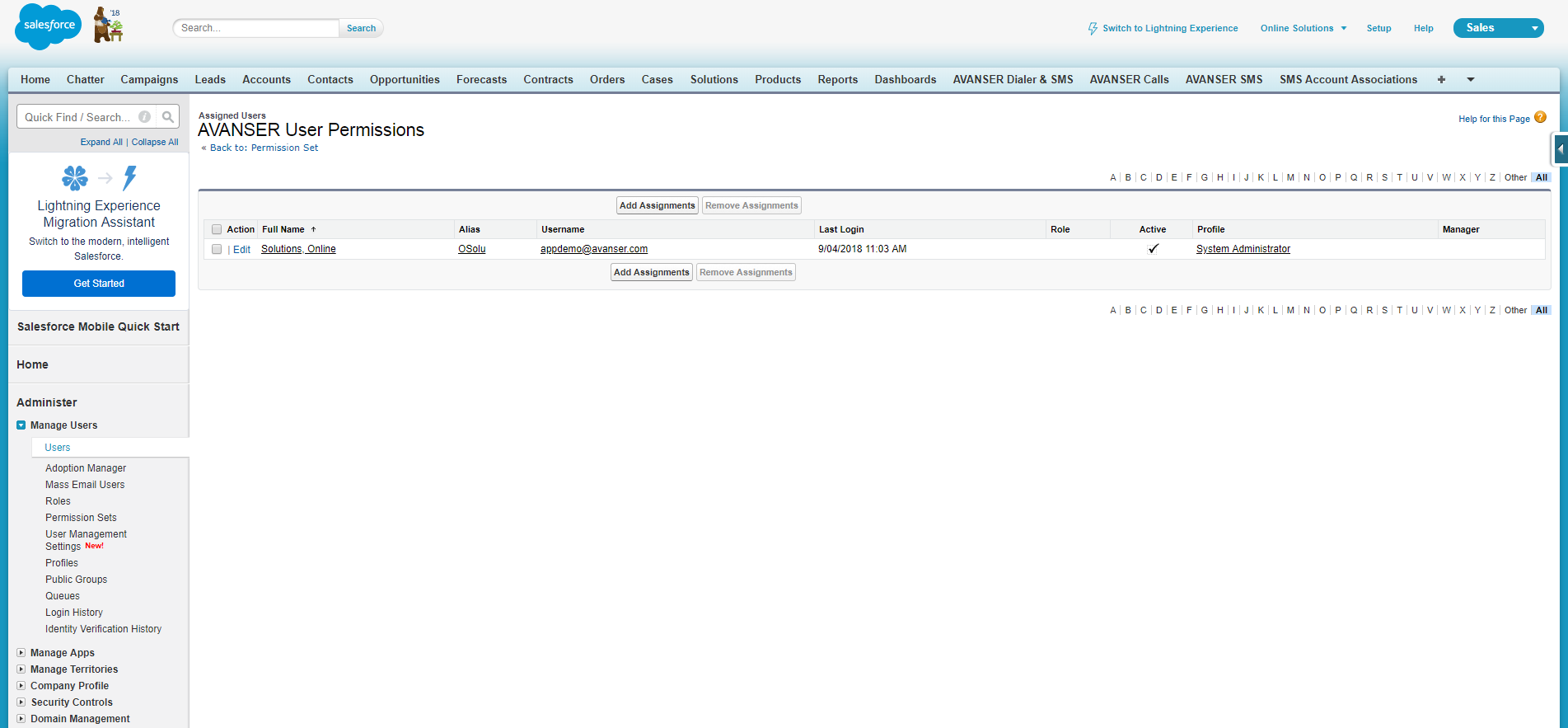Click the active checkmark in Solutions row

click(x=1153, y=248)
